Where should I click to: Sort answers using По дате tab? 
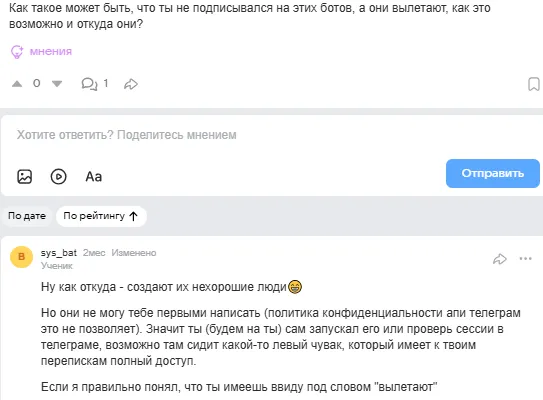pyautogui.click(x=27, y=216)
